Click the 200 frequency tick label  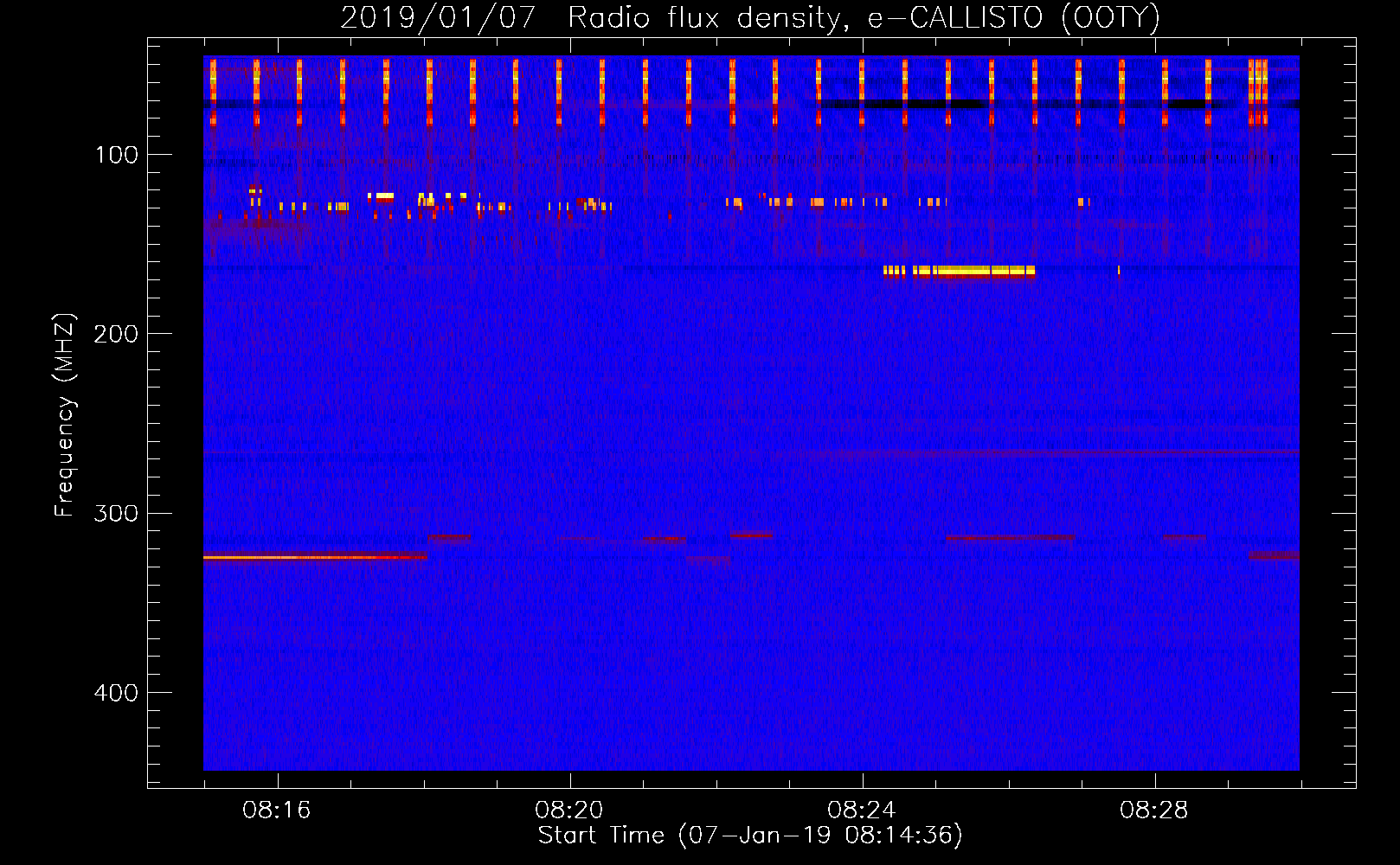[116, 334]
